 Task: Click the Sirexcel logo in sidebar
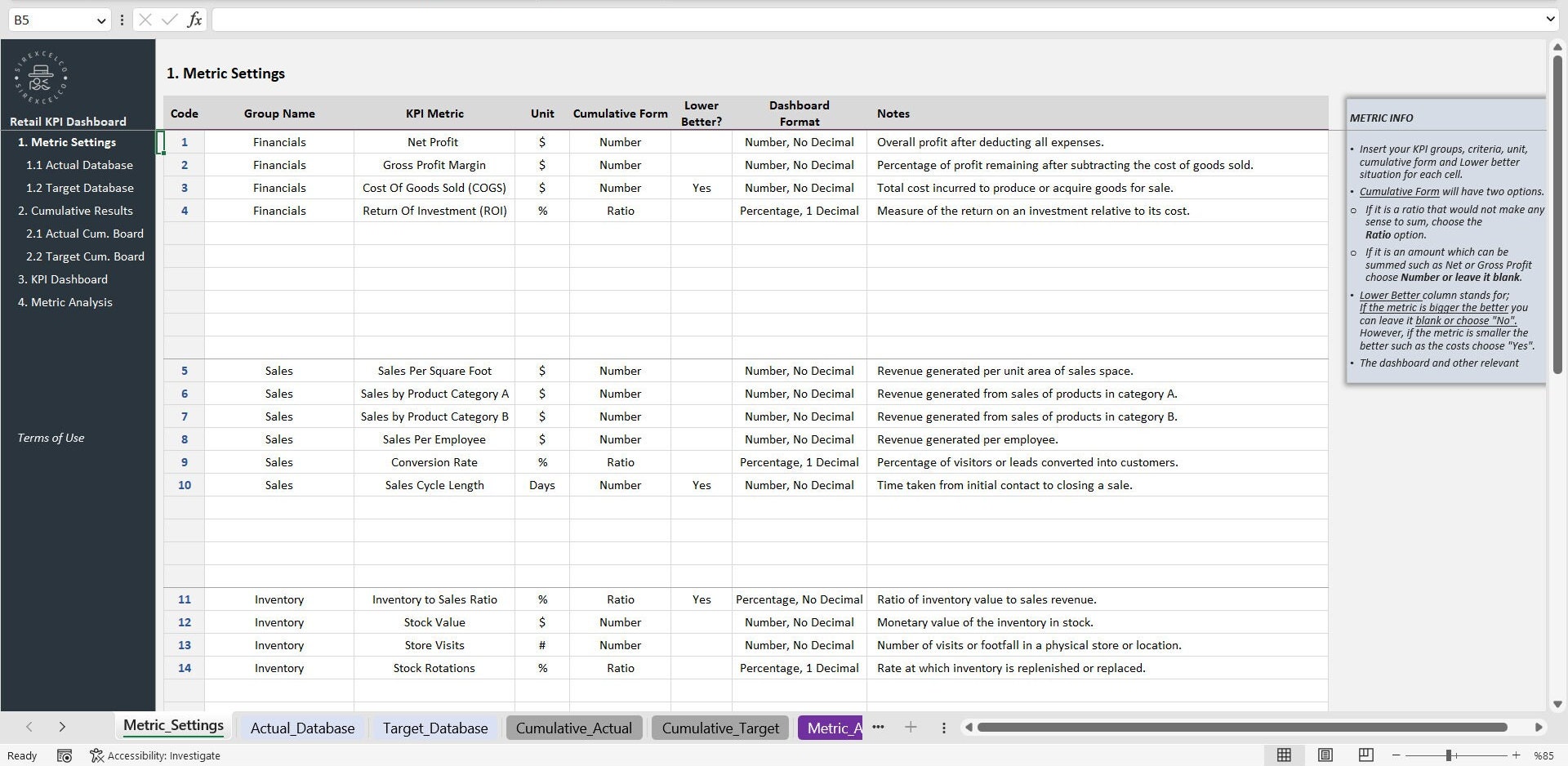point(41,78)
